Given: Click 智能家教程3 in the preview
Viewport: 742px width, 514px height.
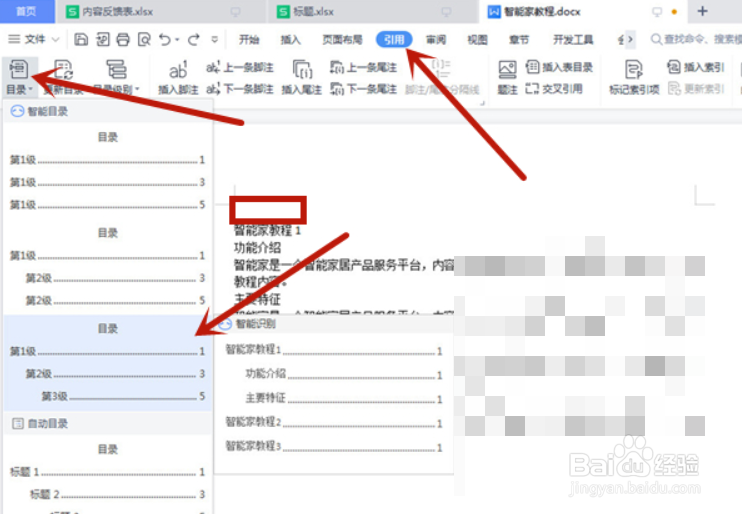Looking at the screenshot, I should (x=334, y=446).
